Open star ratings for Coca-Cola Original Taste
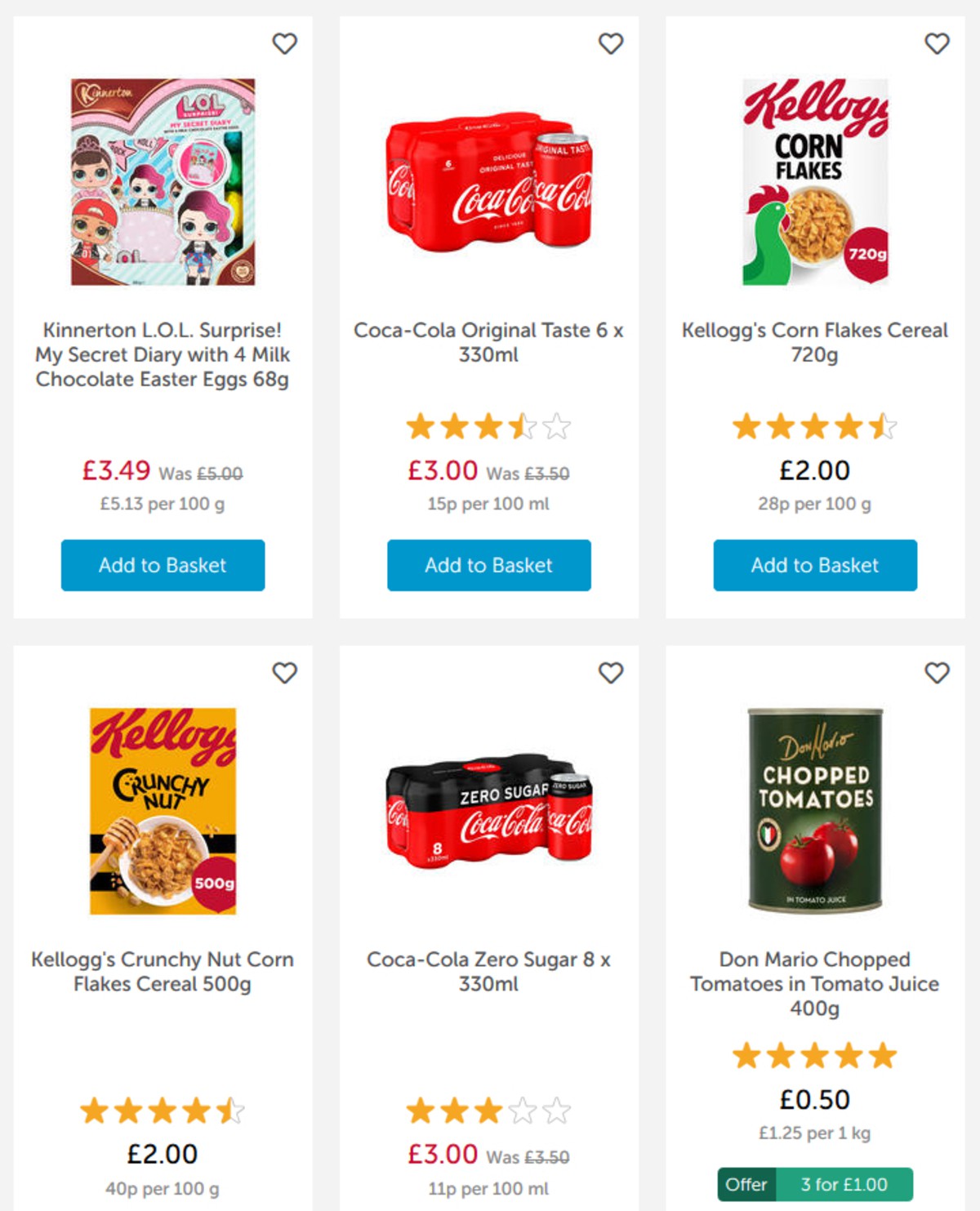This screenshot has width=980, height=1211. (x=488, y=426)
